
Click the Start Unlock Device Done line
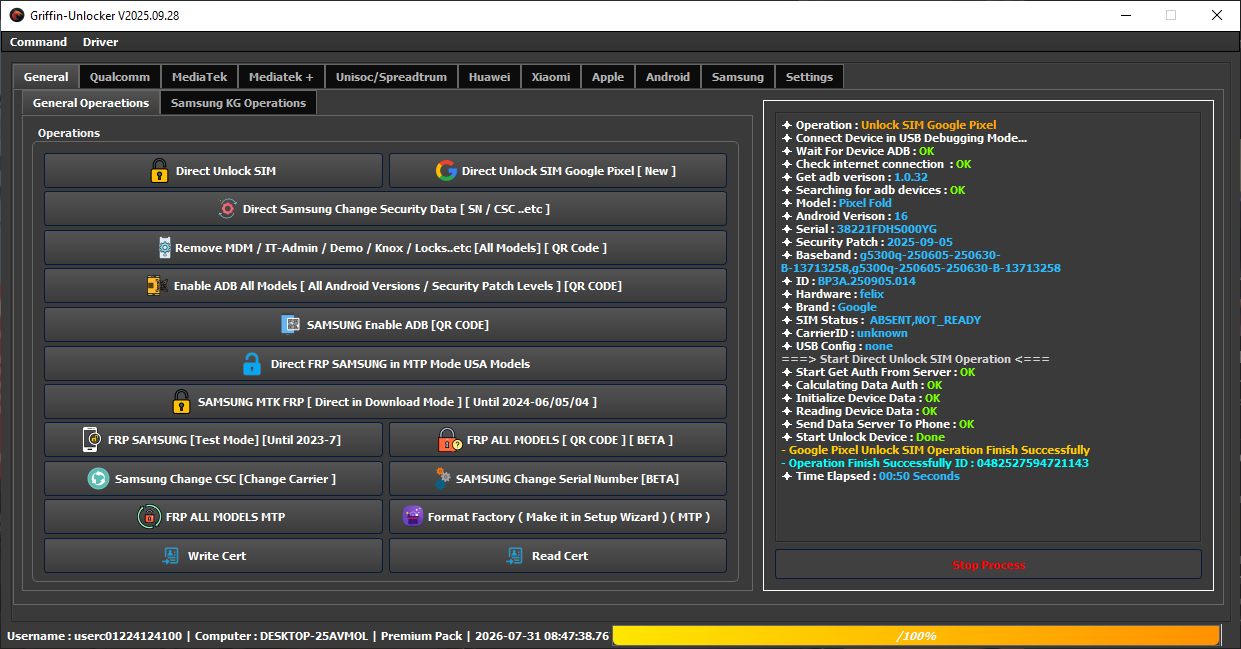click(x=863, y=437)
